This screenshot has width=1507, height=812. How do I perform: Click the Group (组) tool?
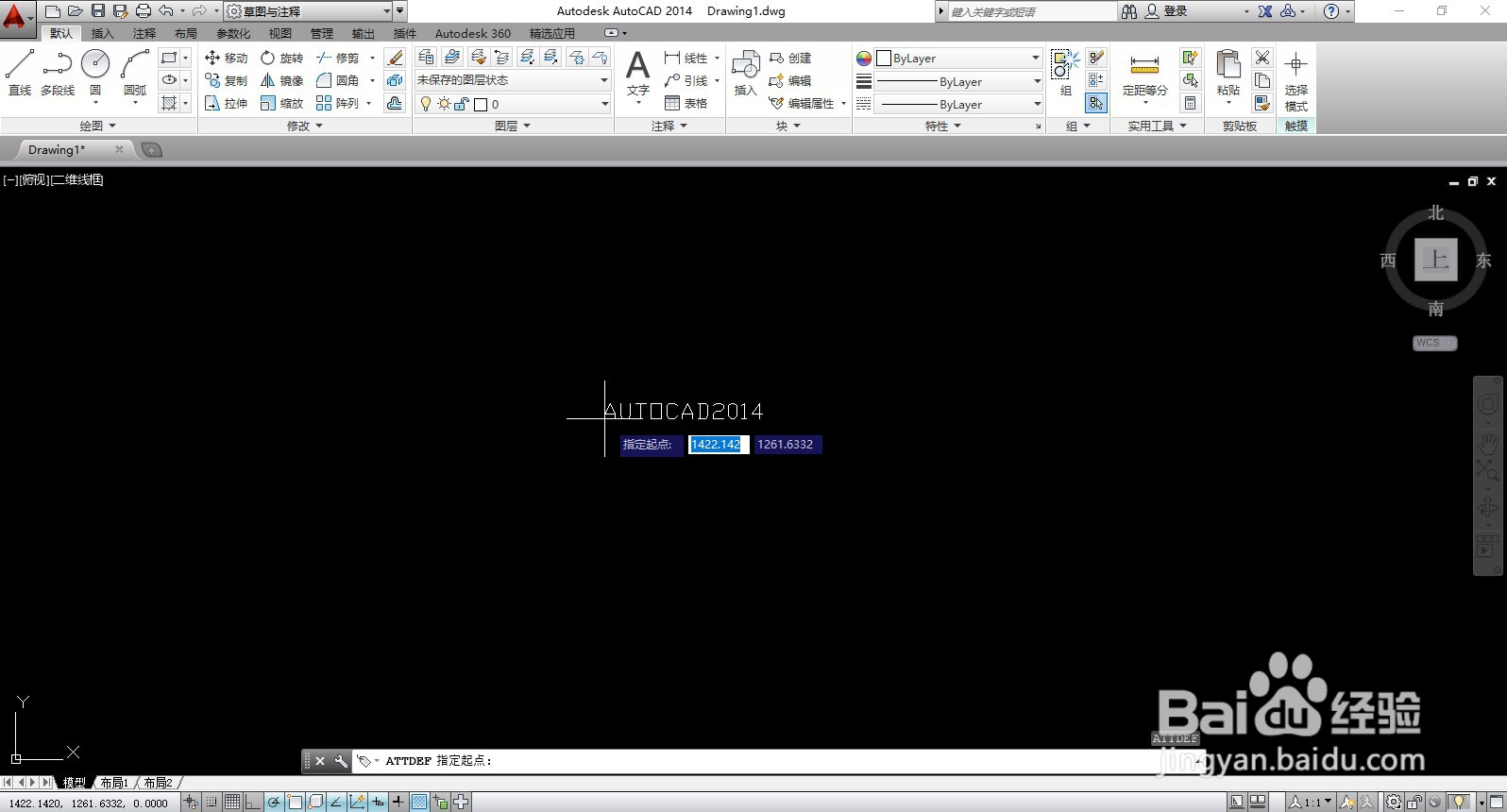click(x=1065, y=74)
